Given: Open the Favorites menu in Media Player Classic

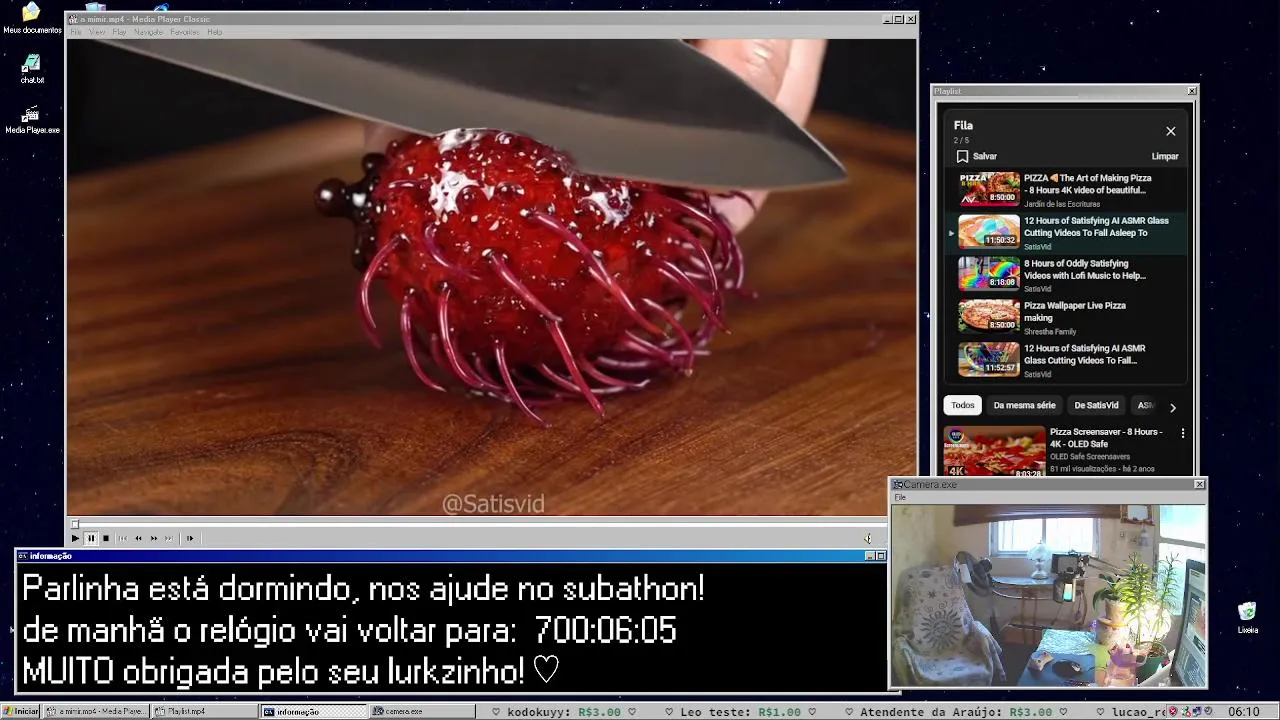Looking at the screenshot, I should click(x=185, y=32).
